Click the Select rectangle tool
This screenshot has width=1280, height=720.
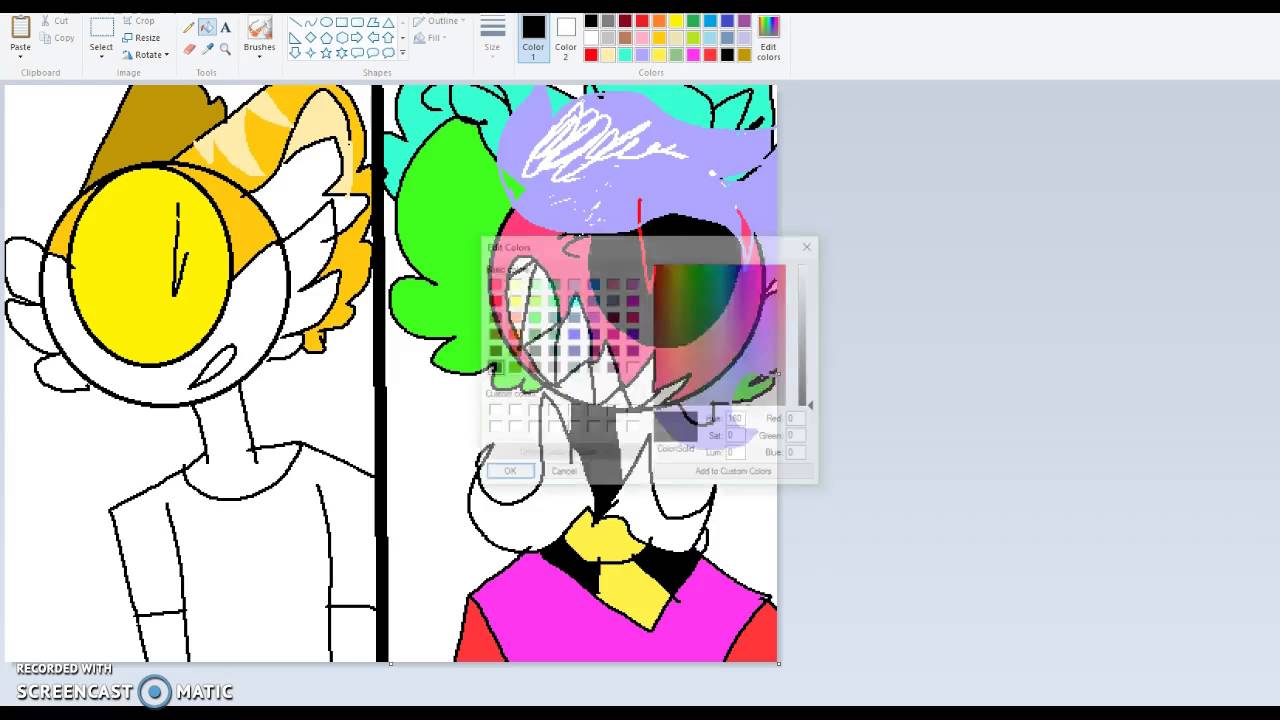[102, 26]
